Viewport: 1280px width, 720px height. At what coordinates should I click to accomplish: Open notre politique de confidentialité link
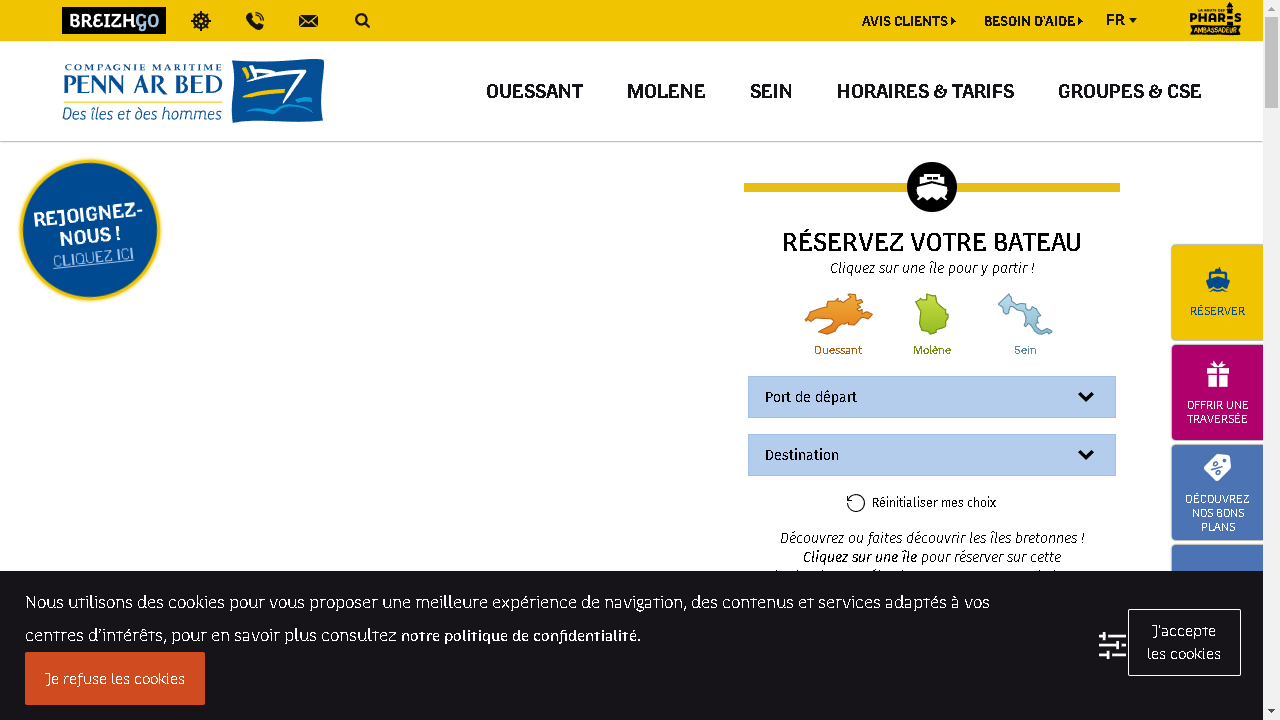tap(520, 636)
